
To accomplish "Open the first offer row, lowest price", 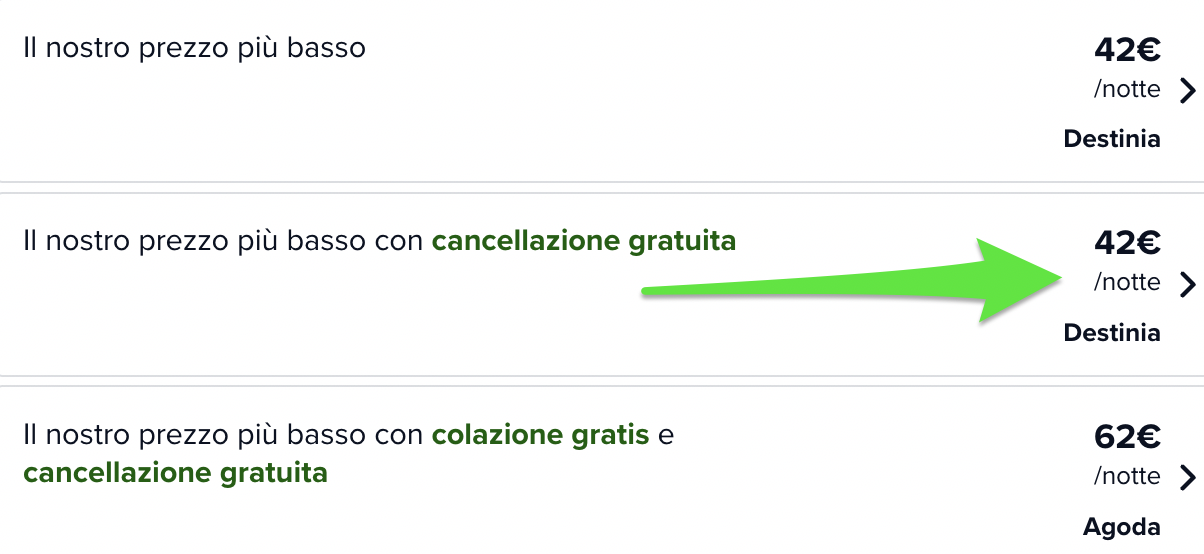I will [602, 91].
